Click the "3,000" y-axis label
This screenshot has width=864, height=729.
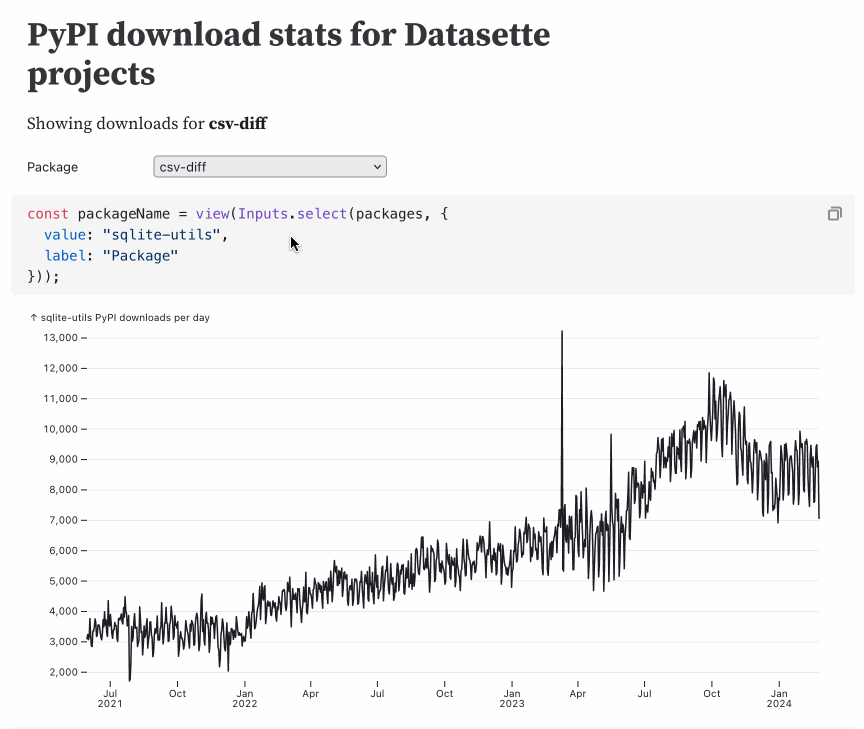pos(64,641)
